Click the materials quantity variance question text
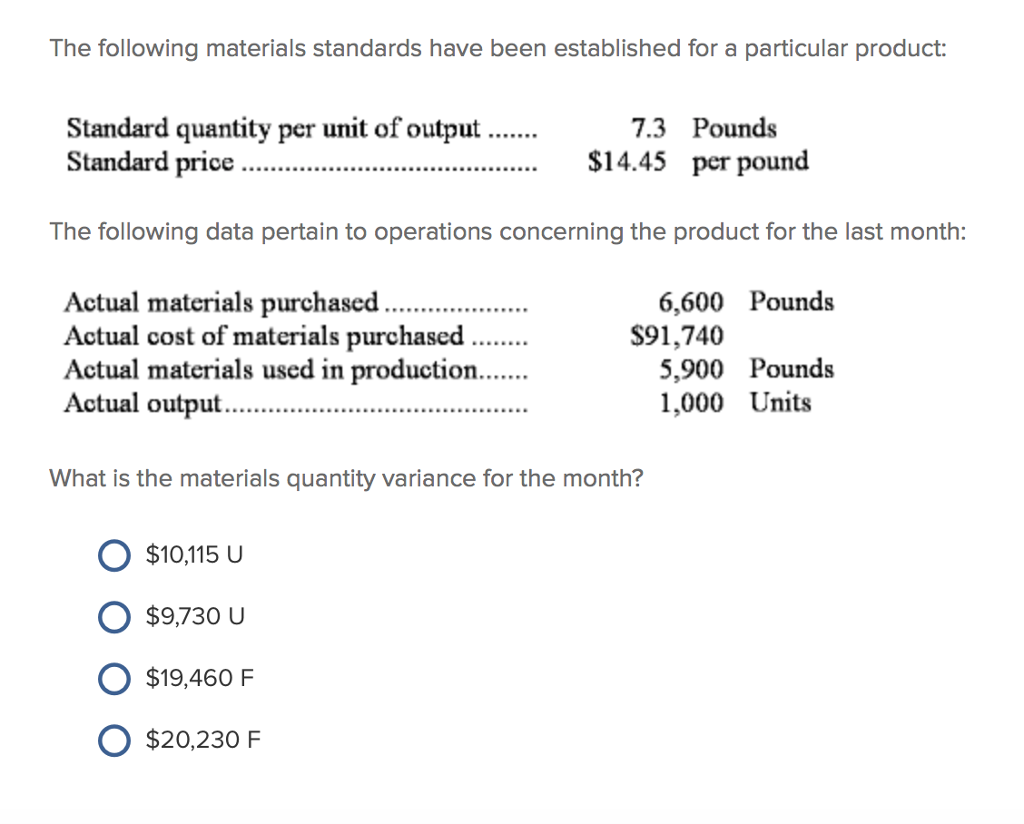1024x824 pixels. click(x=346, y=478)
